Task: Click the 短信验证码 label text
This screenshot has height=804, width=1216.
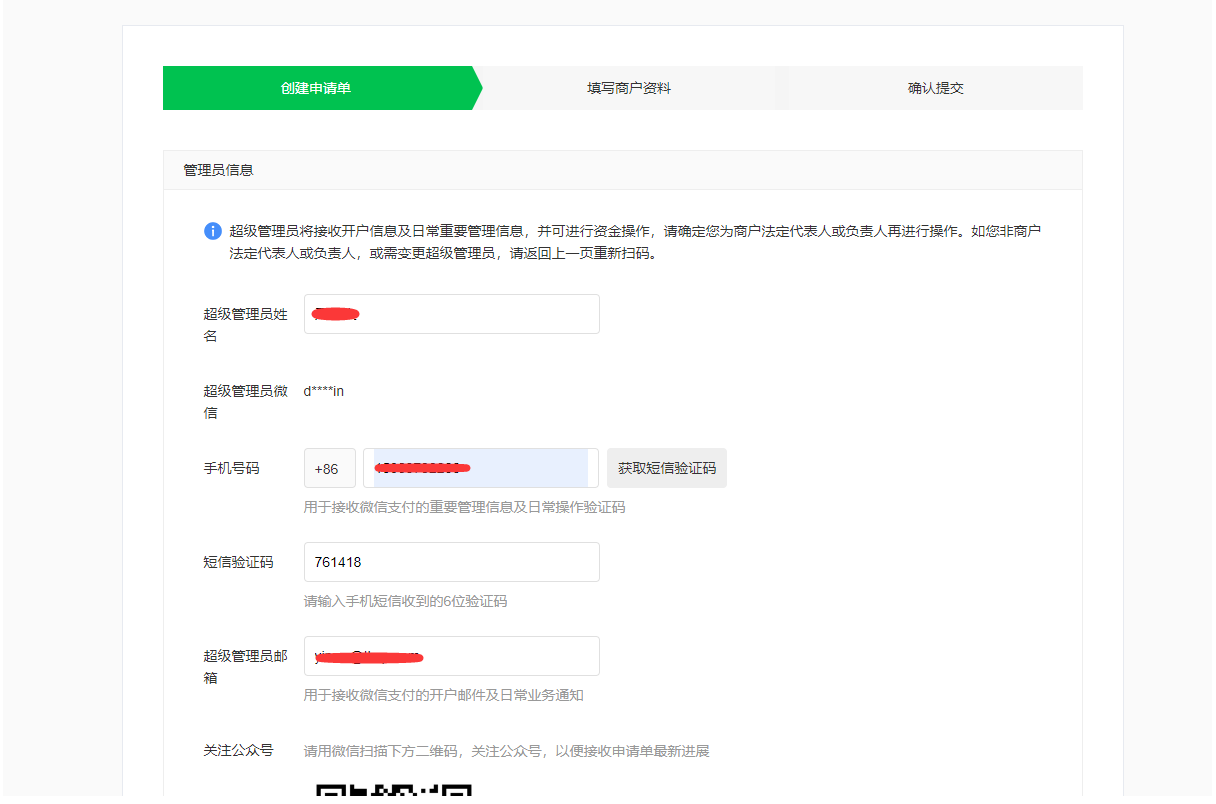Action: coord(238,562)
